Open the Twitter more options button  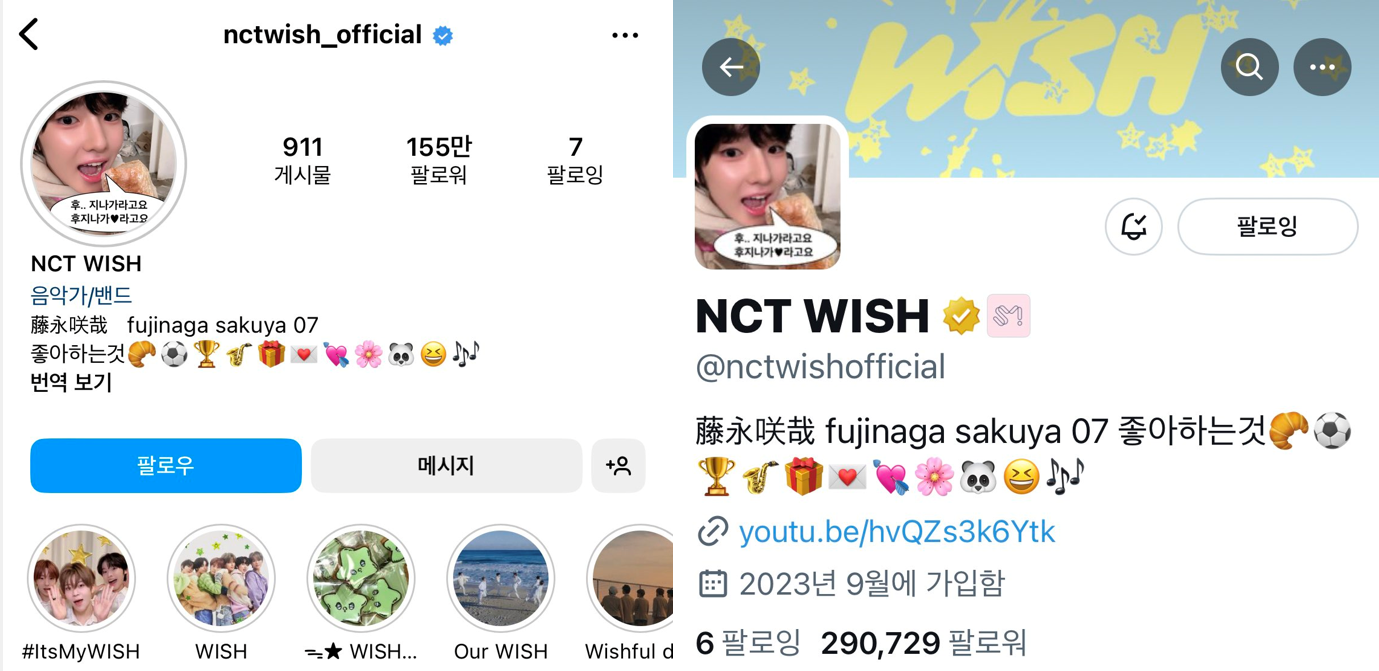(x=1322, y=67)
